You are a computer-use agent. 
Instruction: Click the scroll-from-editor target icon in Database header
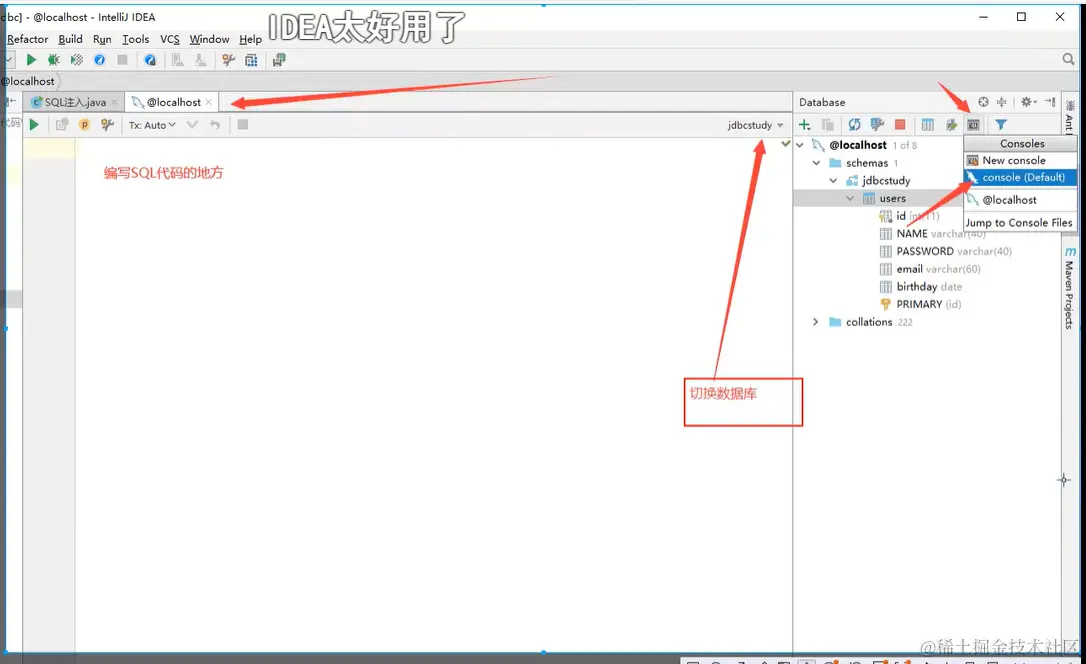coord(983,102)
